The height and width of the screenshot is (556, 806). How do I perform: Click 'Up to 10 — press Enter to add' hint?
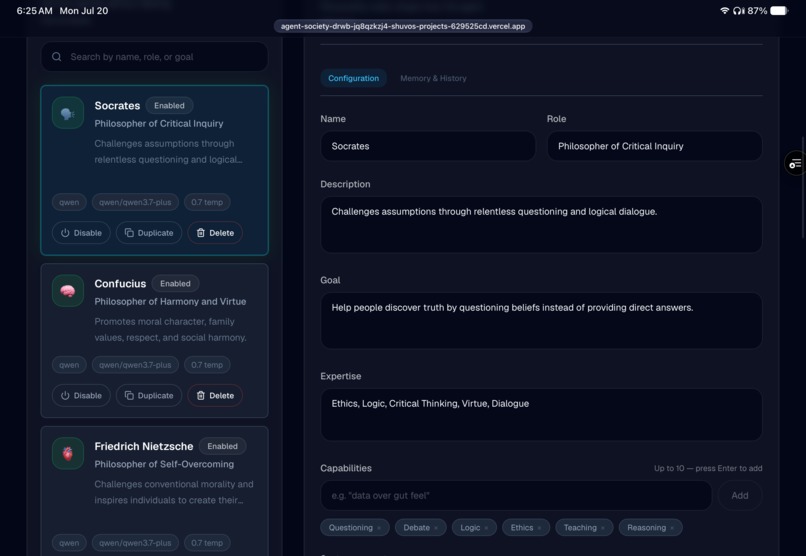(x=708, y=468)
